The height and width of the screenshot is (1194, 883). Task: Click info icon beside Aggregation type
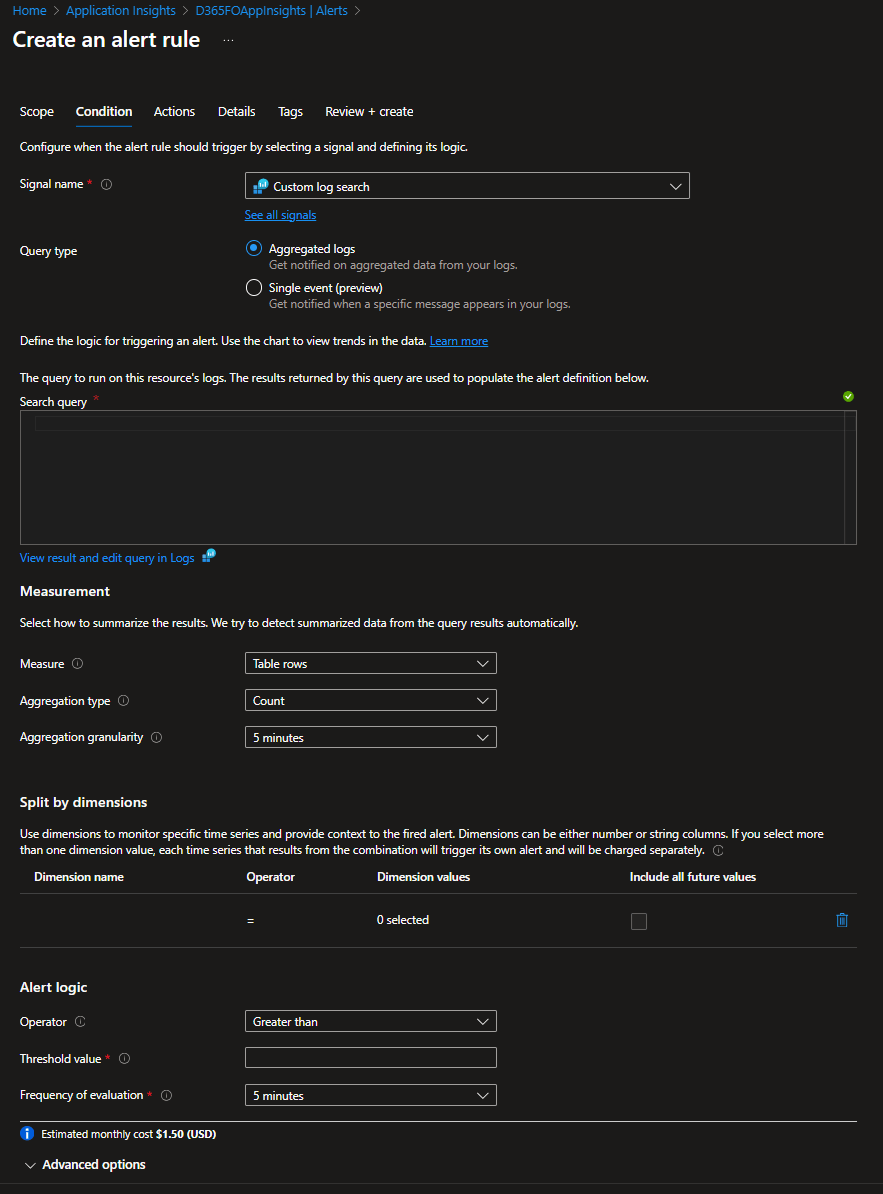[x=124, y=701]
